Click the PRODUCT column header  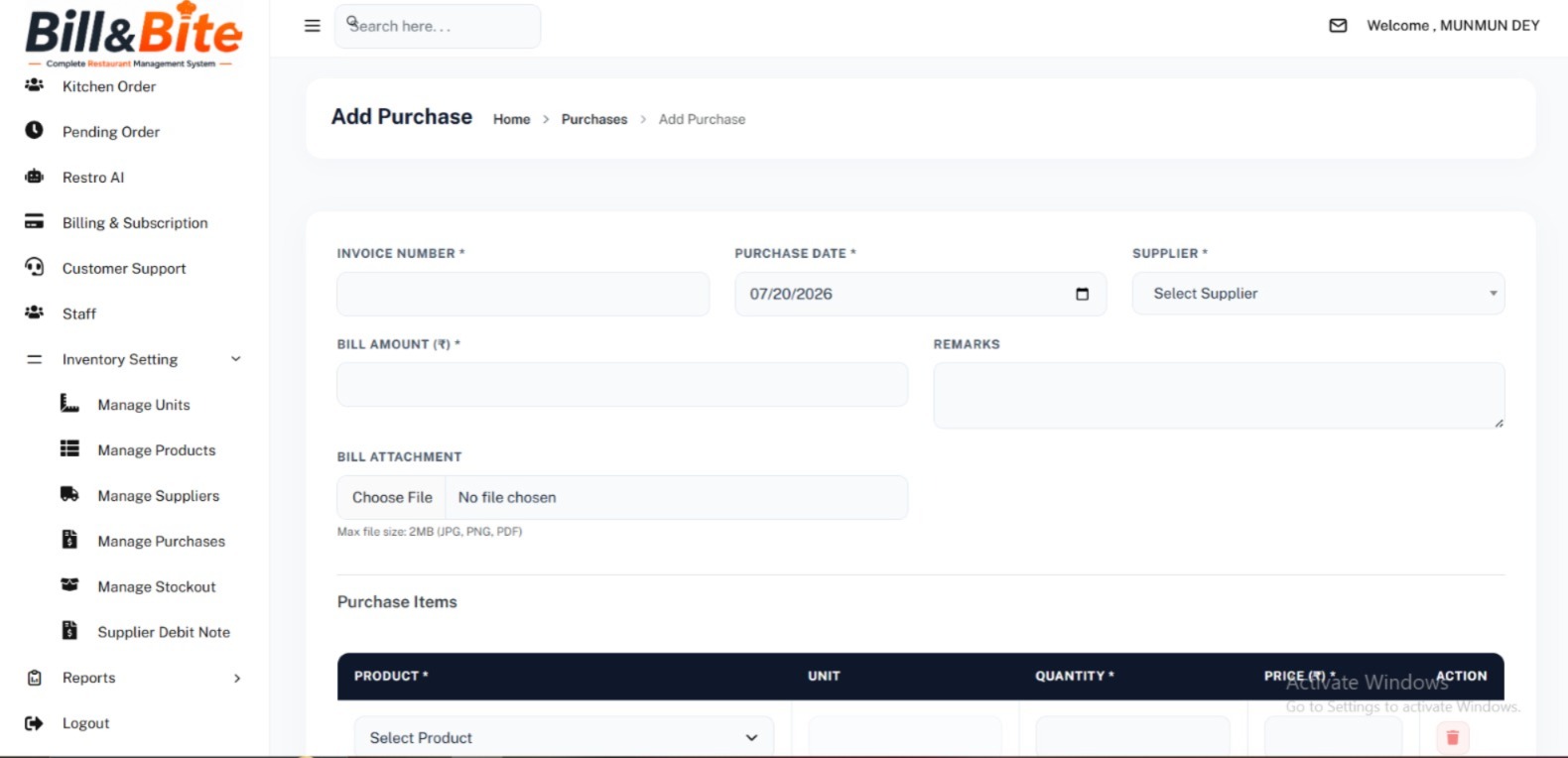point(391,676)
